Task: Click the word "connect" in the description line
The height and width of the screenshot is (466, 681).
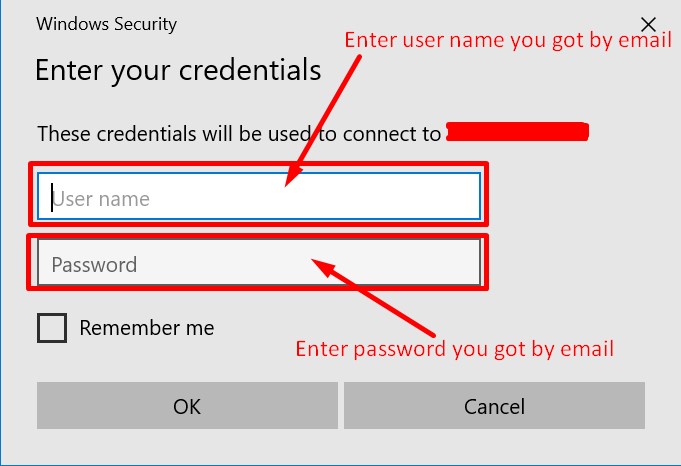Action: tap(383, 133)
